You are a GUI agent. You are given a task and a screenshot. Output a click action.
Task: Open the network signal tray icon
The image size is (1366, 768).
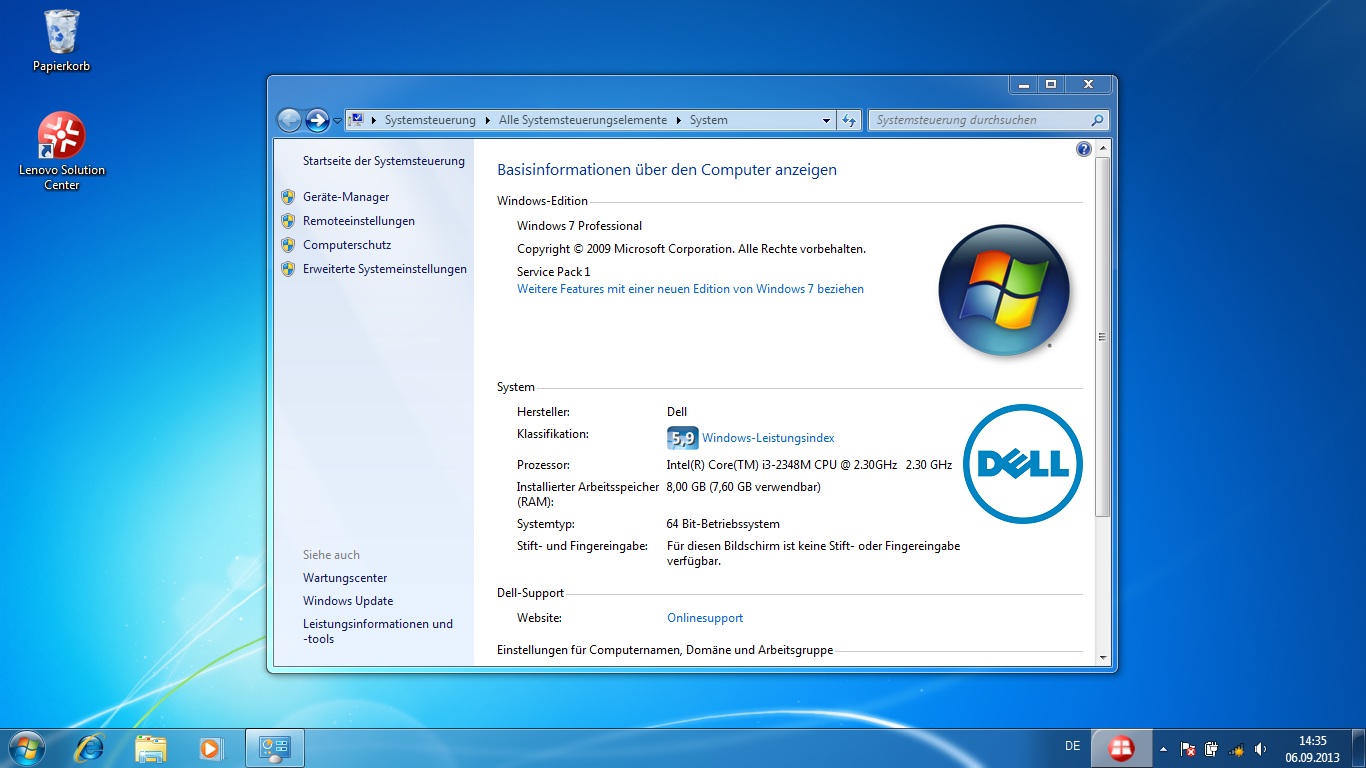(1236, 748)
